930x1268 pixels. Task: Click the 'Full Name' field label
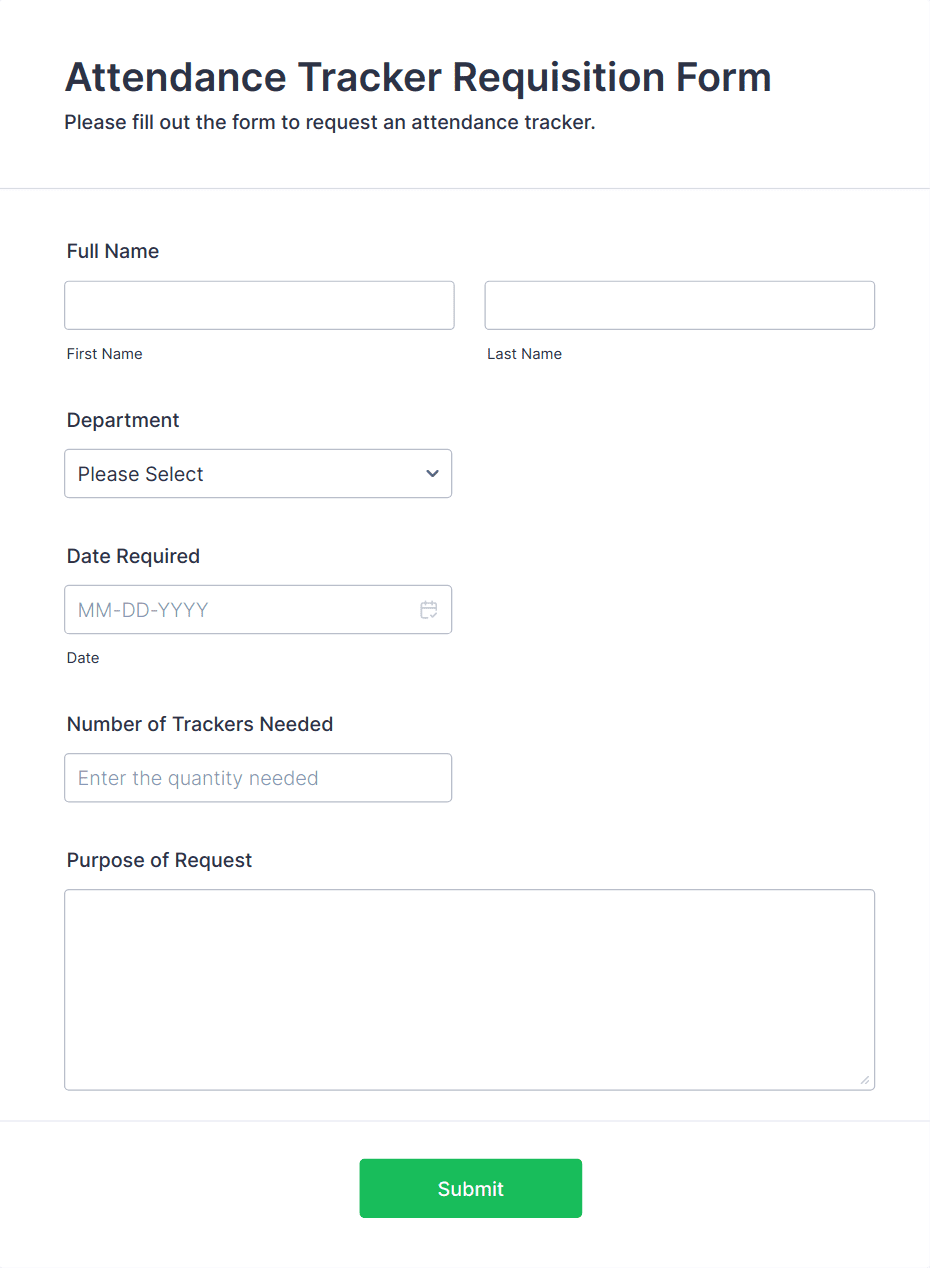coord(112,251)
